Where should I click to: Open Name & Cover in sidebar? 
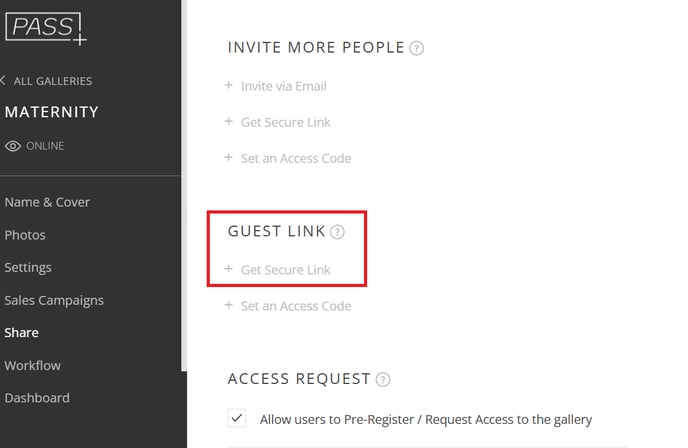(47, 202)
